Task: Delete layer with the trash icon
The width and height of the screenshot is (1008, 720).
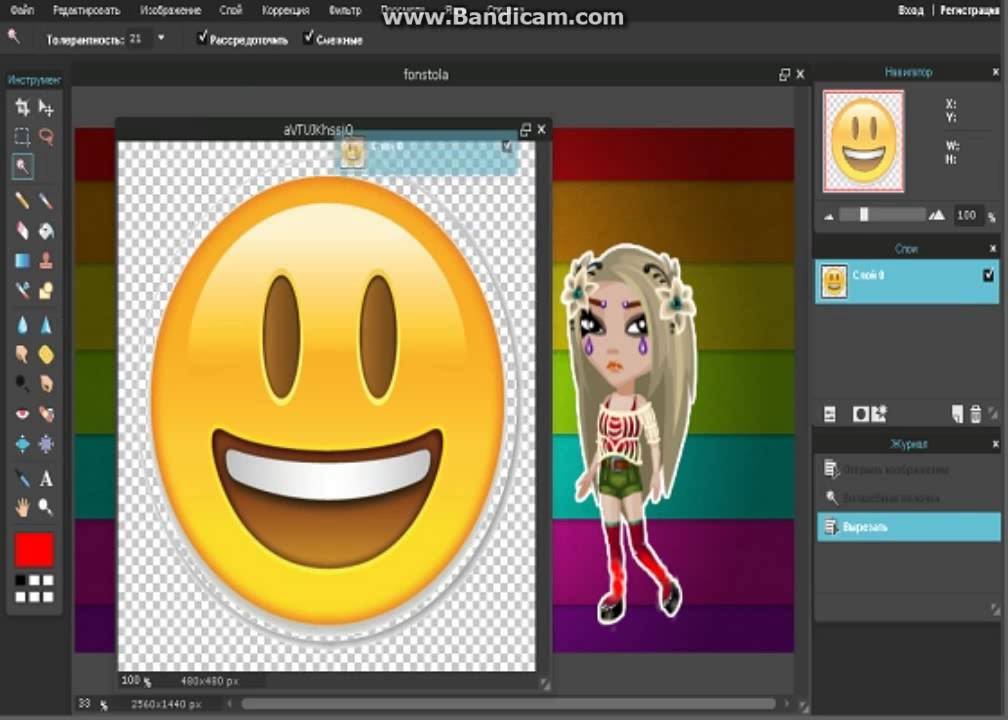Action: tap(975, 415)
